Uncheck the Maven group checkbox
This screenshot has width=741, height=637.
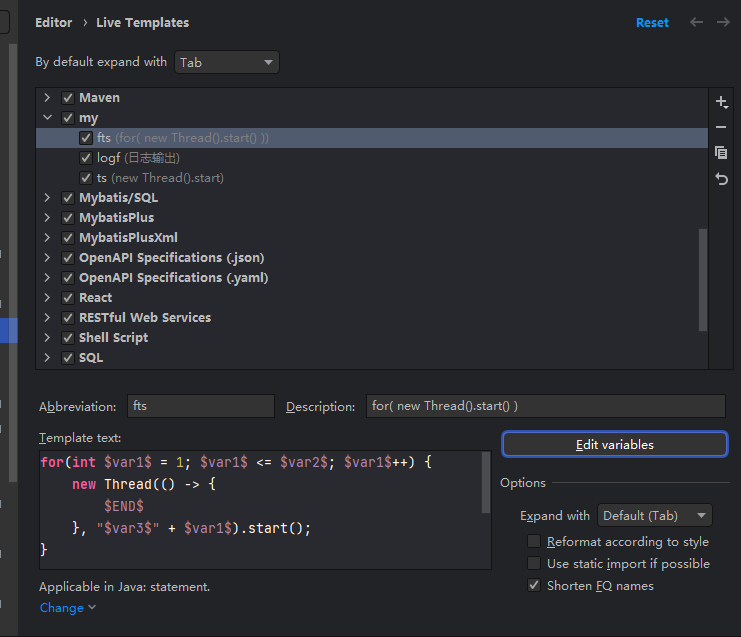click(68, 98)
